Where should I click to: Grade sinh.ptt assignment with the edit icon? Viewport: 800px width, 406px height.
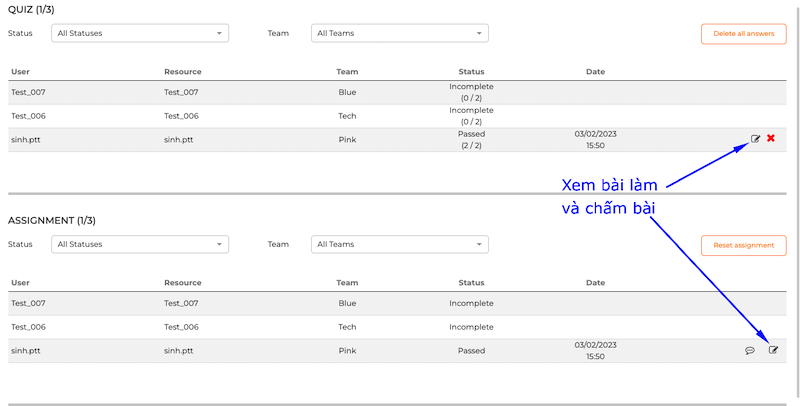pyautogui.click(x=773, y=350)
